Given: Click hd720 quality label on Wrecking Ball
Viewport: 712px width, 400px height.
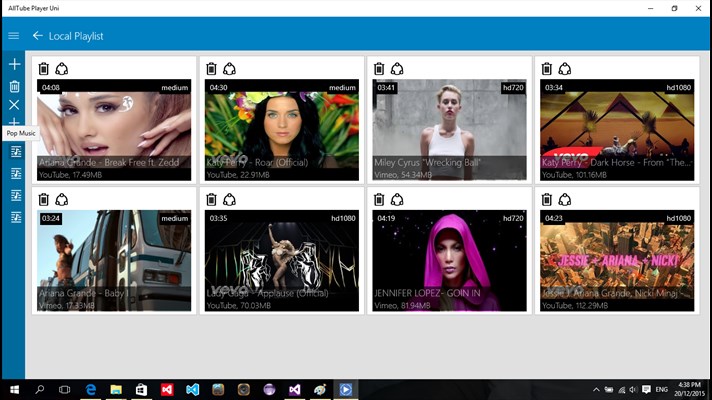Looking at the screenshot, I should (x=513, y=88).
